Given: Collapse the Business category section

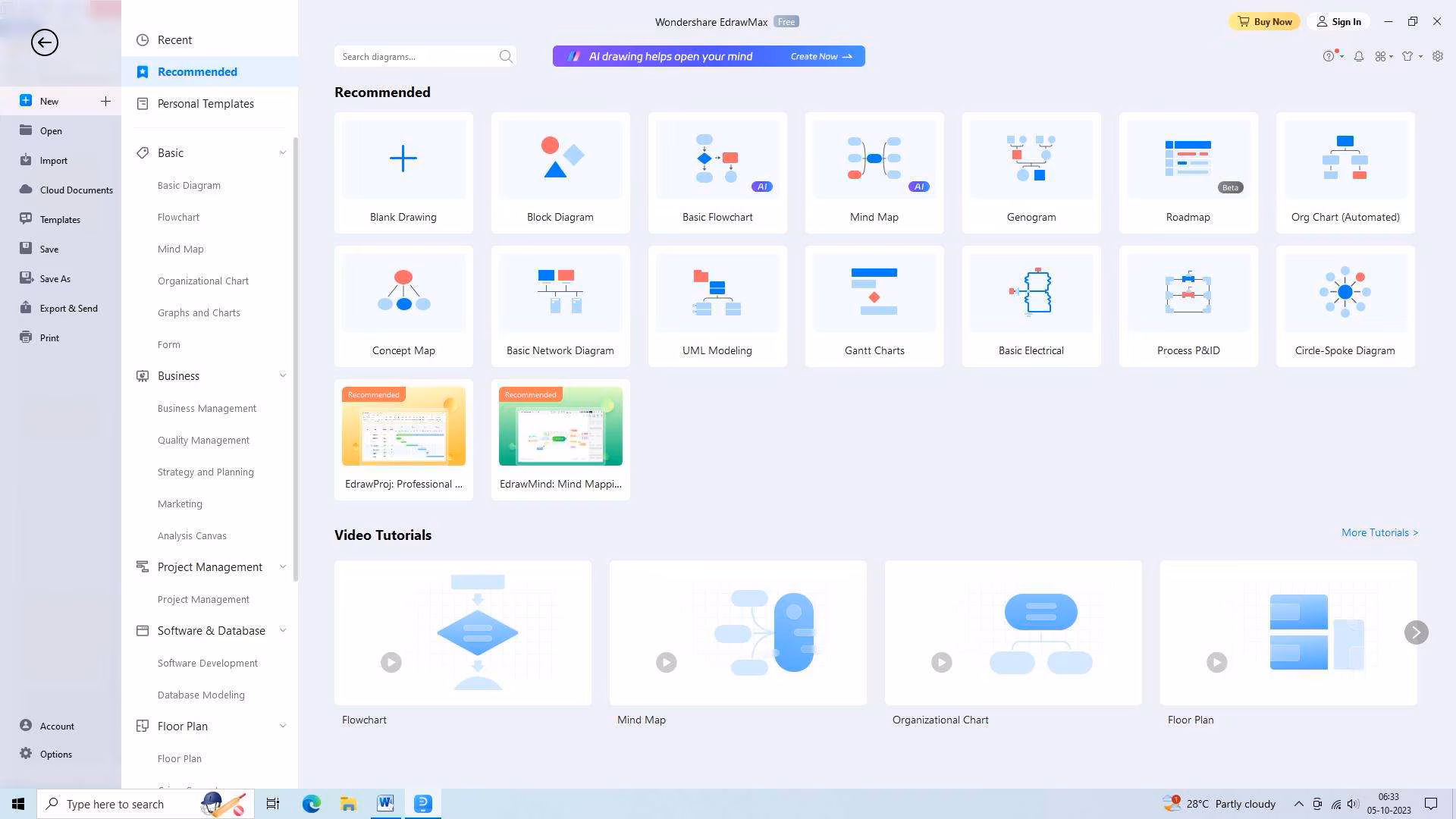Looking at the screenshot, I should 283,375.
